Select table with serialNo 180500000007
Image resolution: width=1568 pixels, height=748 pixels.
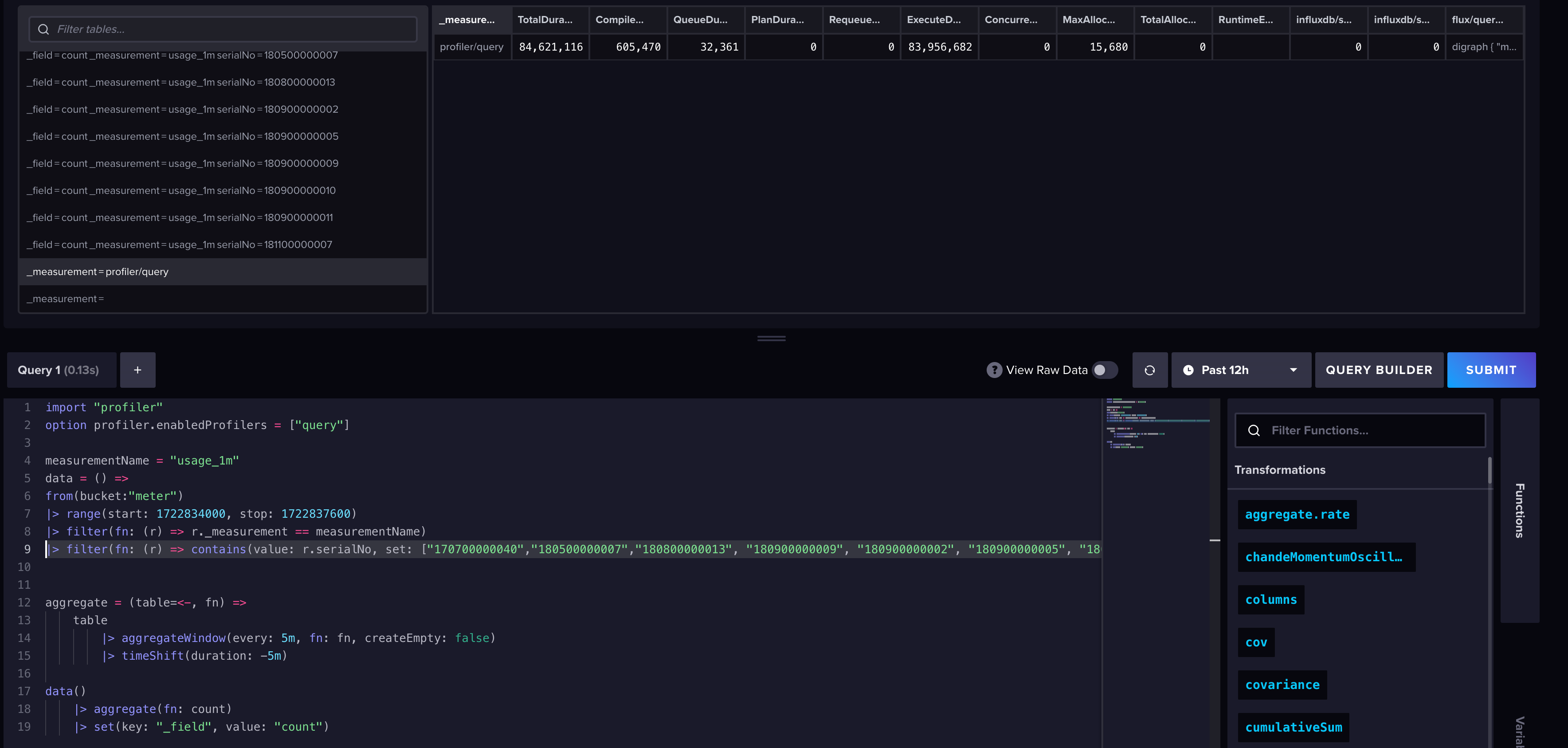coord(223,55)
